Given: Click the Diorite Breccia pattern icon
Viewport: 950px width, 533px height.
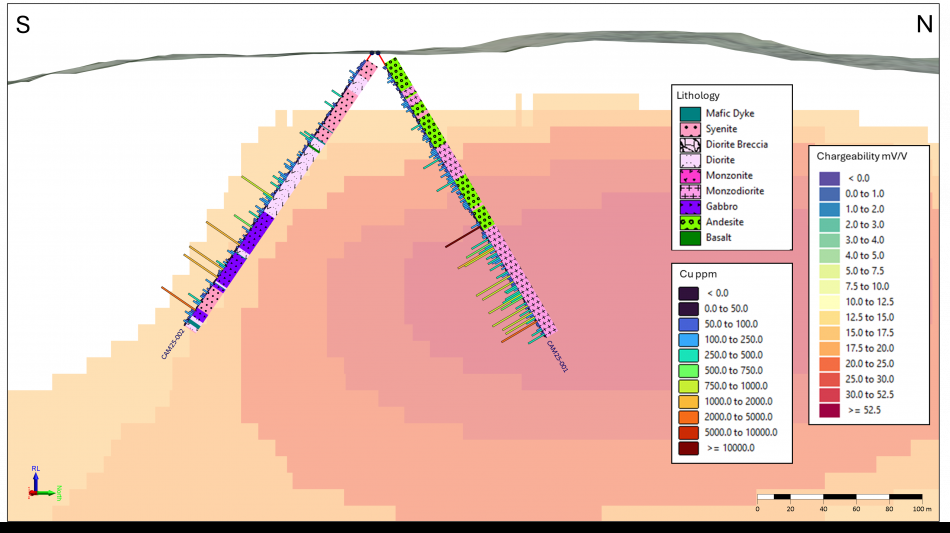Looking at the screenshot, I should coord(688,145).
